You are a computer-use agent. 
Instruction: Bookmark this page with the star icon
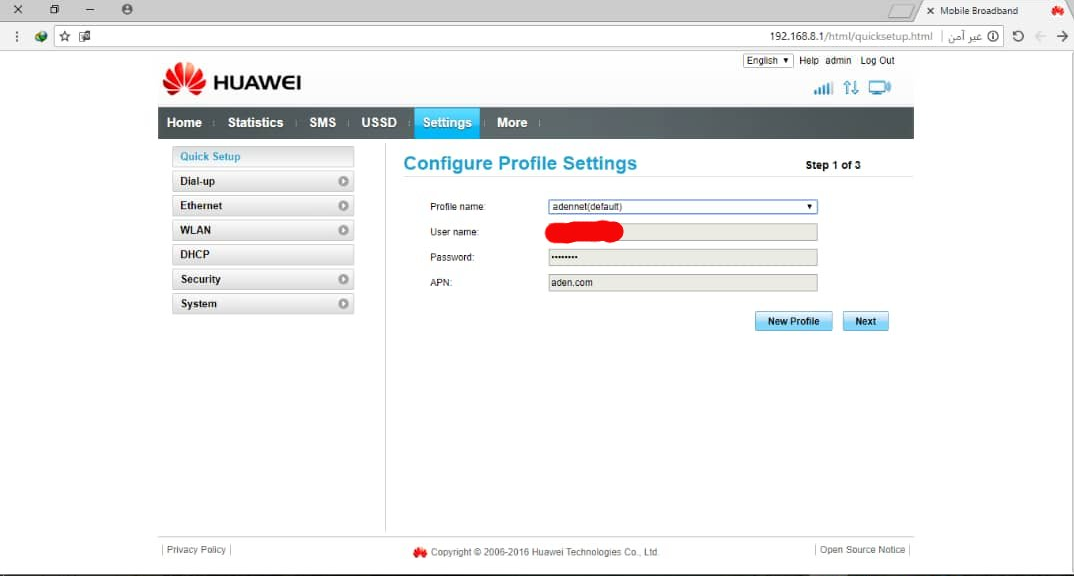tap(64, 36)
